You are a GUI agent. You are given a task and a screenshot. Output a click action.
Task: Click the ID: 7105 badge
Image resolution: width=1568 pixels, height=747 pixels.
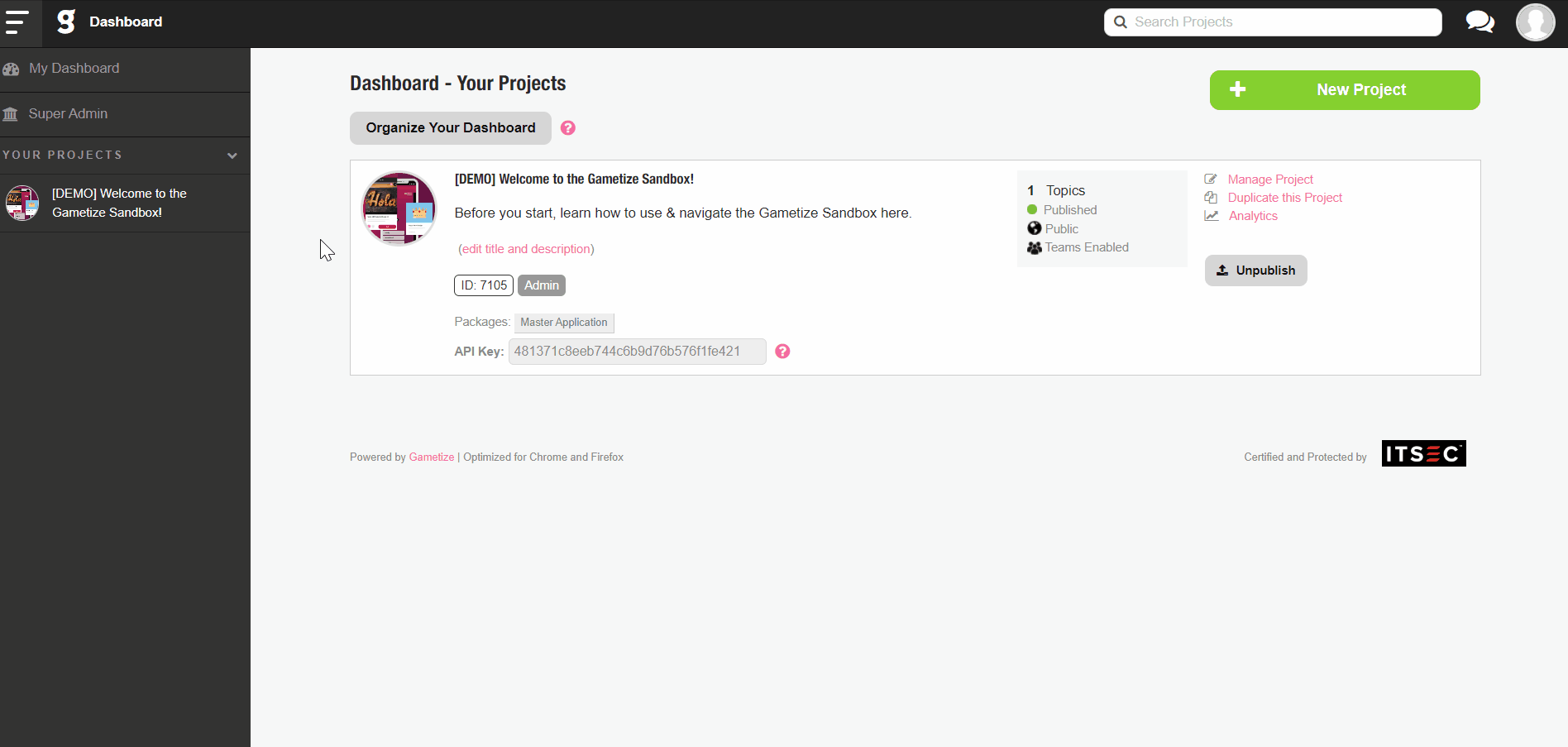pos(484,285)
